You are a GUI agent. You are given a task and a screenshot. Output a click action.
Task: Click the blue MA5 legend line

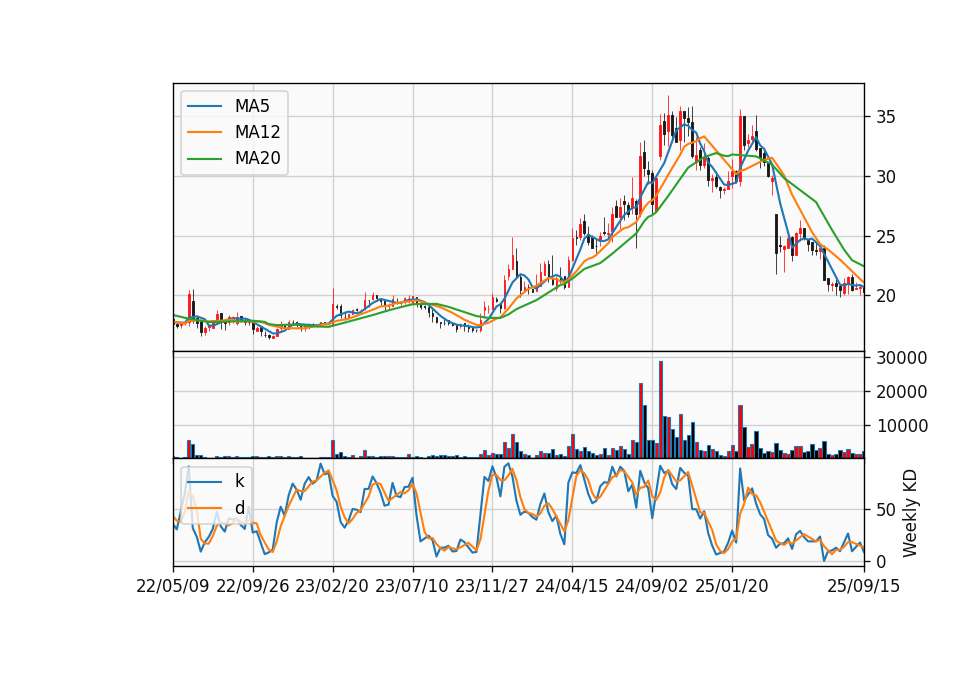205,107
